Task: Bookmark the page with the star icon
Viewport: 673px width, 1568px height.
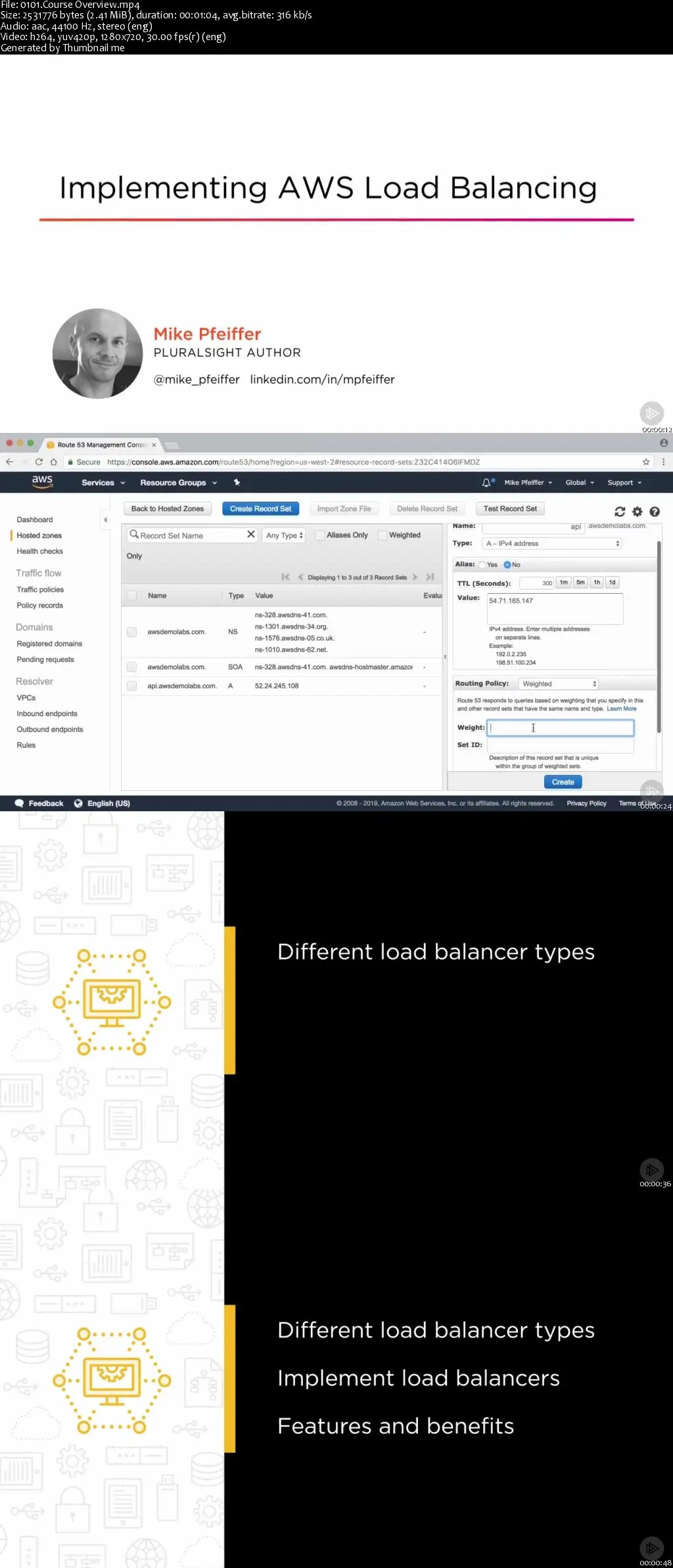Action: pyautogui.click(x=646, y=462)
